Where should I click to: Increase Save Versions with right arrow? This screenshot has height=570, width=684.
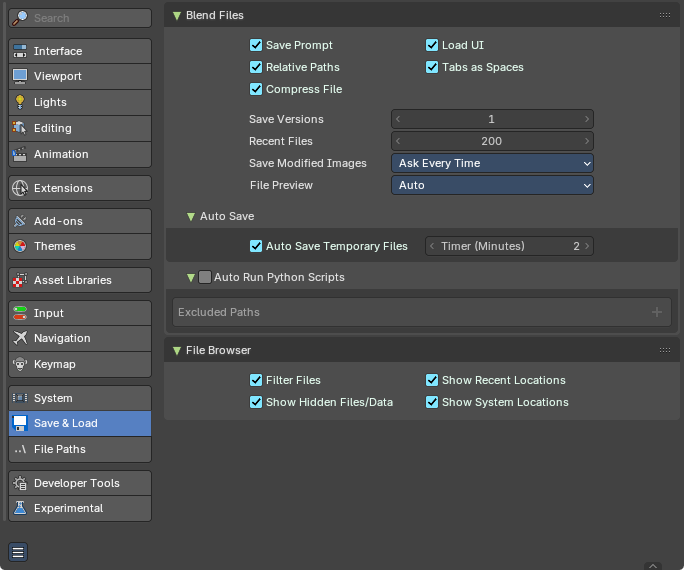(587, 119)
